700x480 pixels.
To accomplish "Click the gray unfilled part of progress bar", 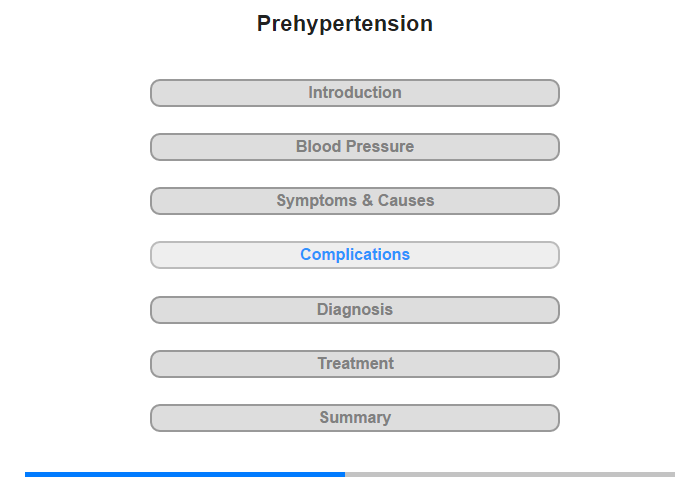I will (x=510, y=474).
